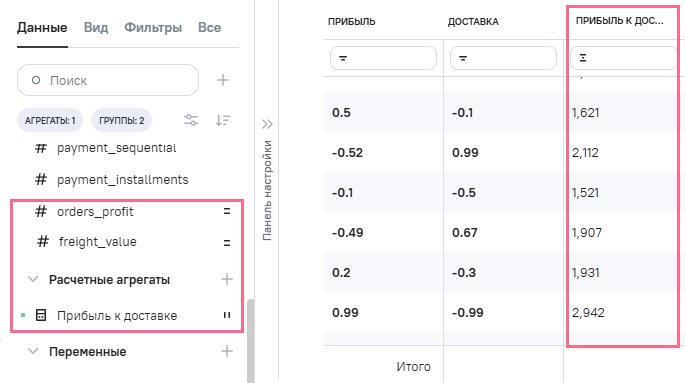Switch to the Вид tab

tap(96, 28)
